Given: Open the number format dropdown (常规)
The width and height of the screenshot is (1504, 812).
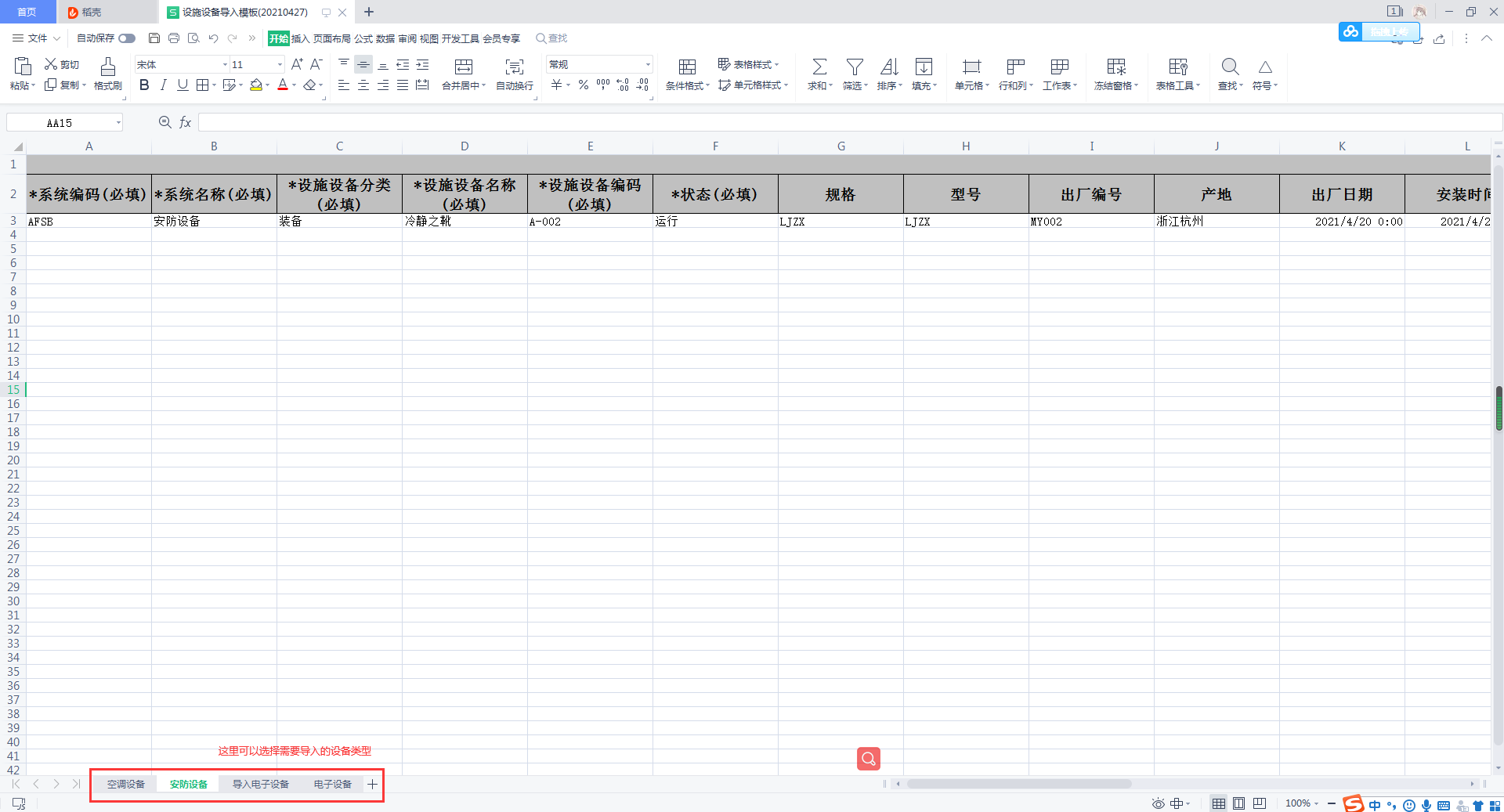Looking at the screenshot, I should (x=648, y=64).
